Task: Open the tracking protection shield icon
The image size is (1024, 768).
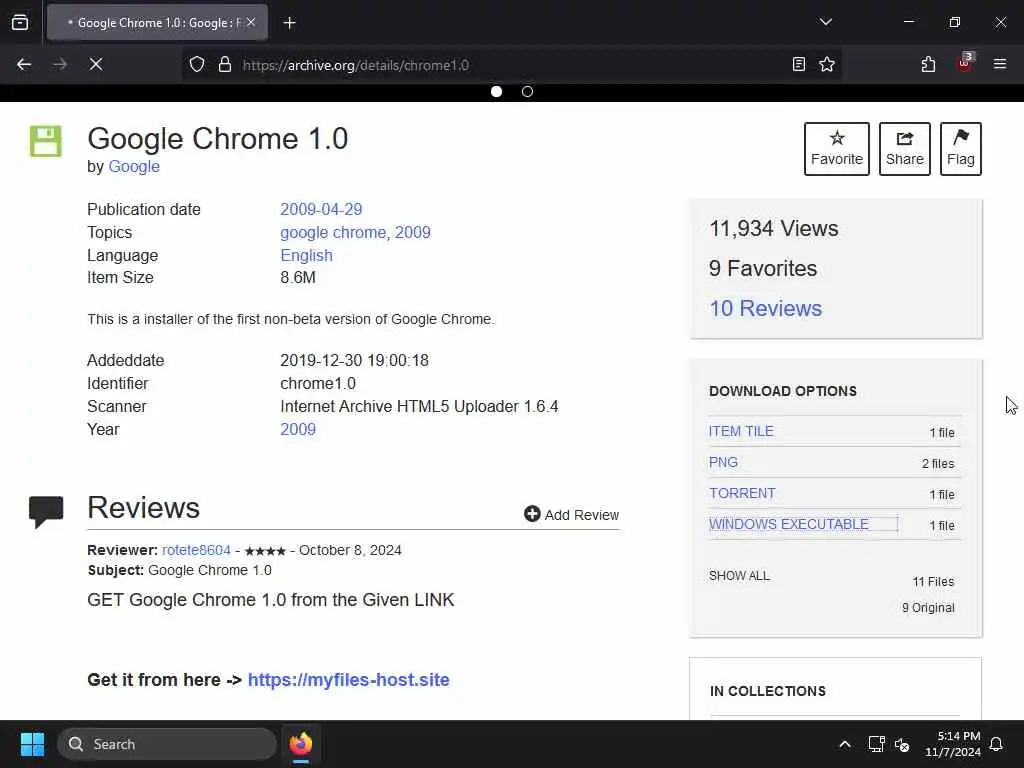Action: pyautogui.click(x=197, y=65)
